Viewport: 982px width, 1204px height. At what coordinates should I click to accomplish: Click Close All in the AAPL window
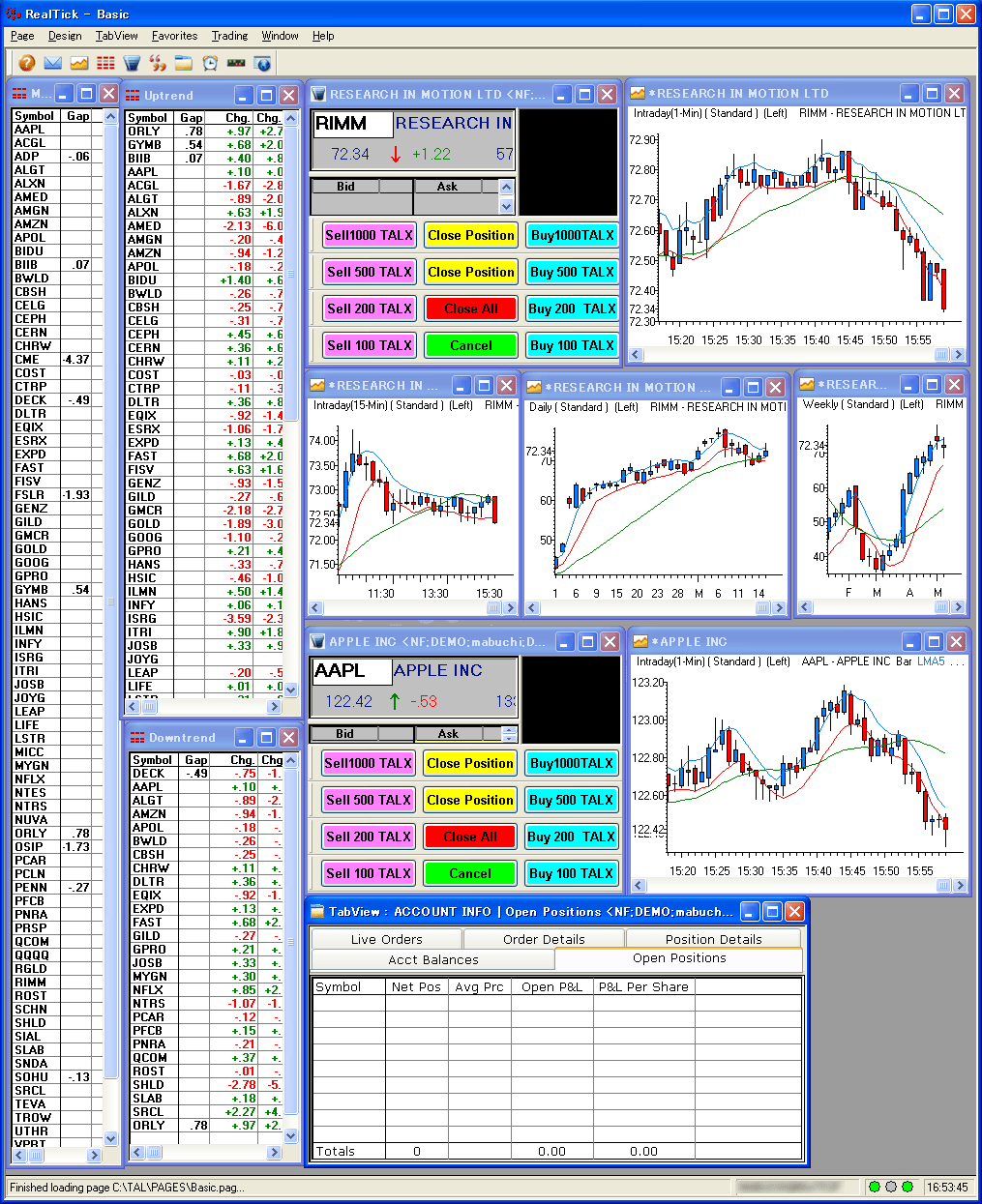[470, 837]
